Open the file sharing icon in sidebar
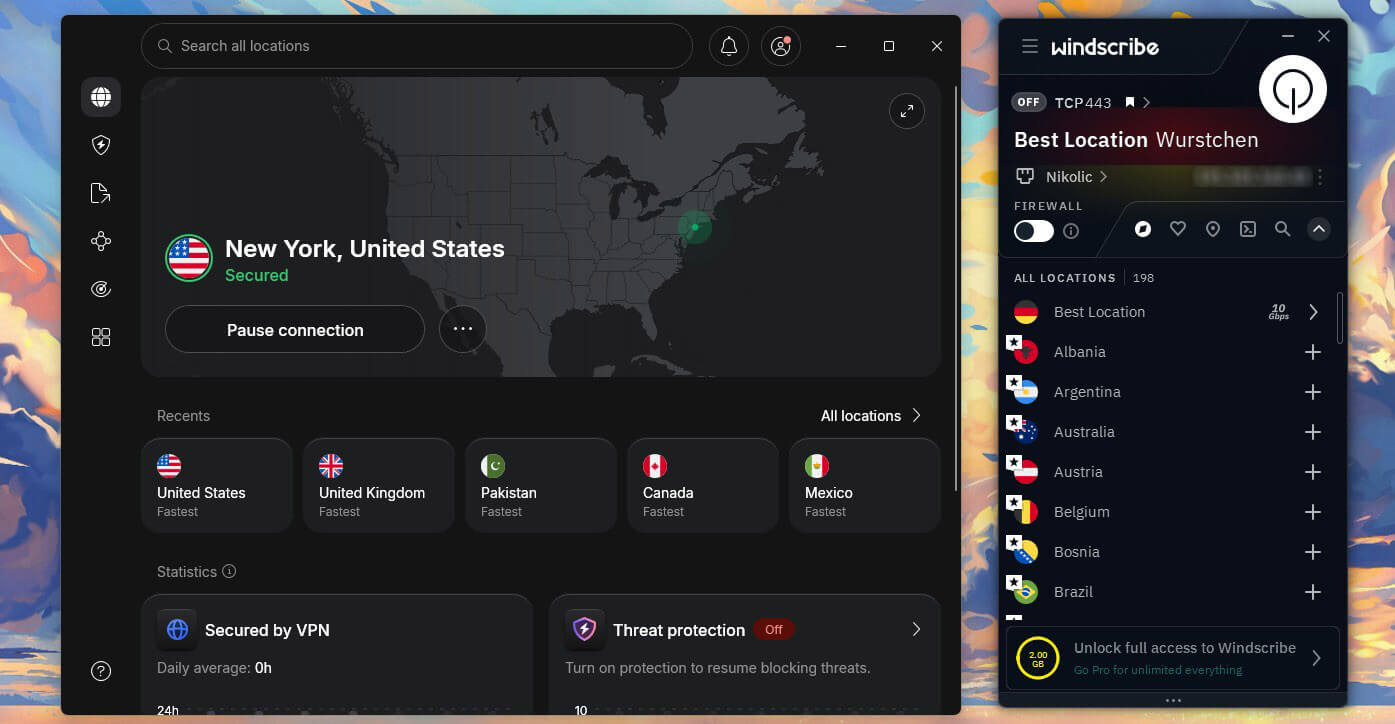The height and width of the screenshot is (724, 1395). pos(101,193)
